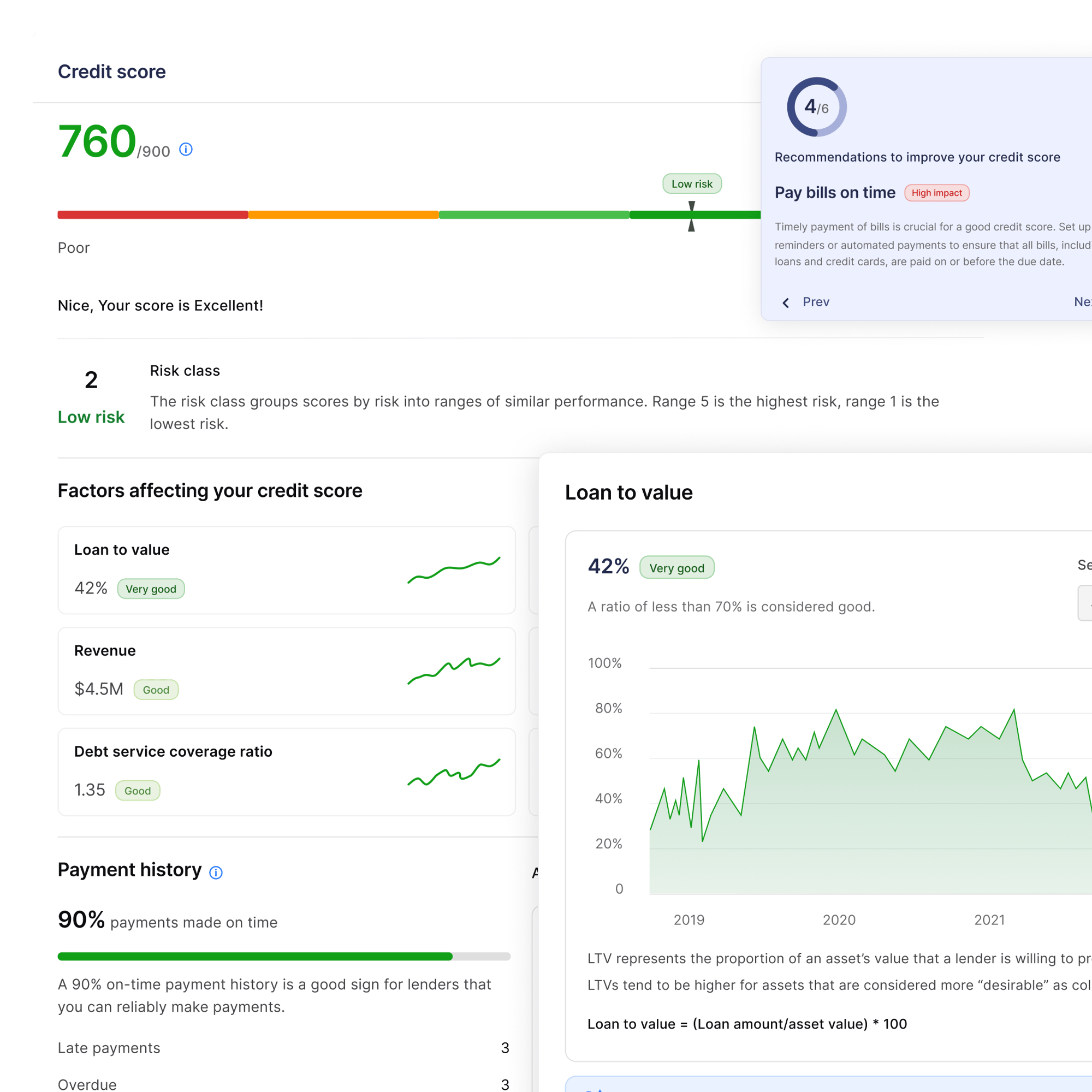
Task: Click the 2019 label on chart axis
Action: tap(689, 919)
